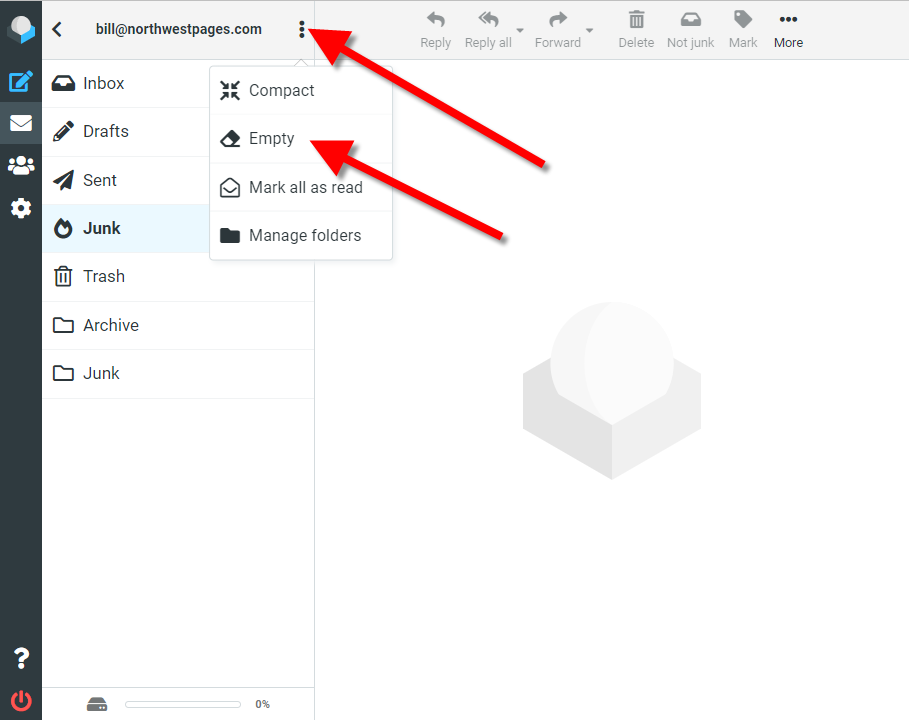Click the Reply all toolbar button
This screenshot has width=909, height=720.
(488, 30)
